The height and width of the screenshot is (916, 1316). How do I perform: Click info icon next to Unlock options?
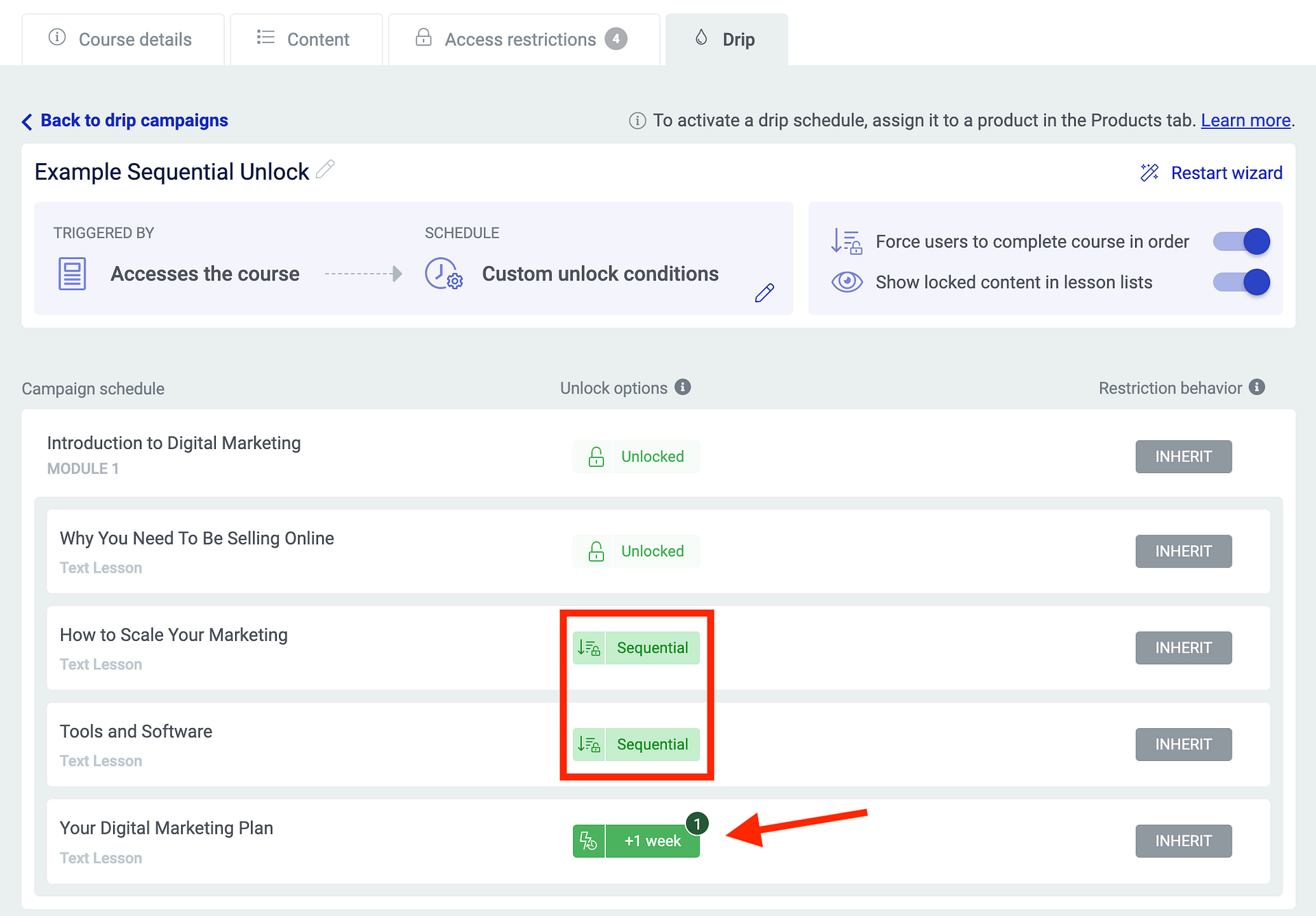[683, 387]
